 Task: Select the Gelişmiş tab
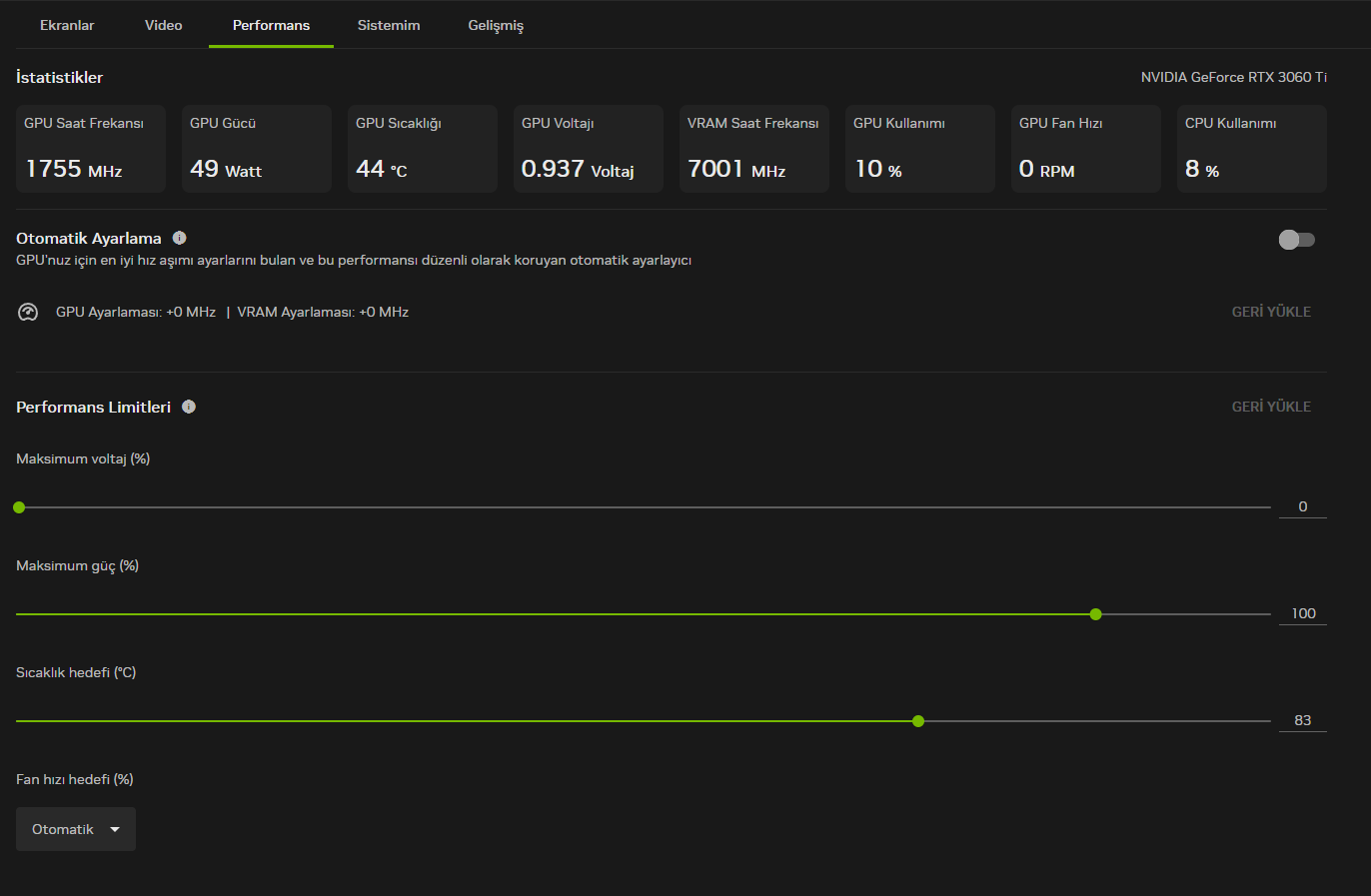click(496, 25)
